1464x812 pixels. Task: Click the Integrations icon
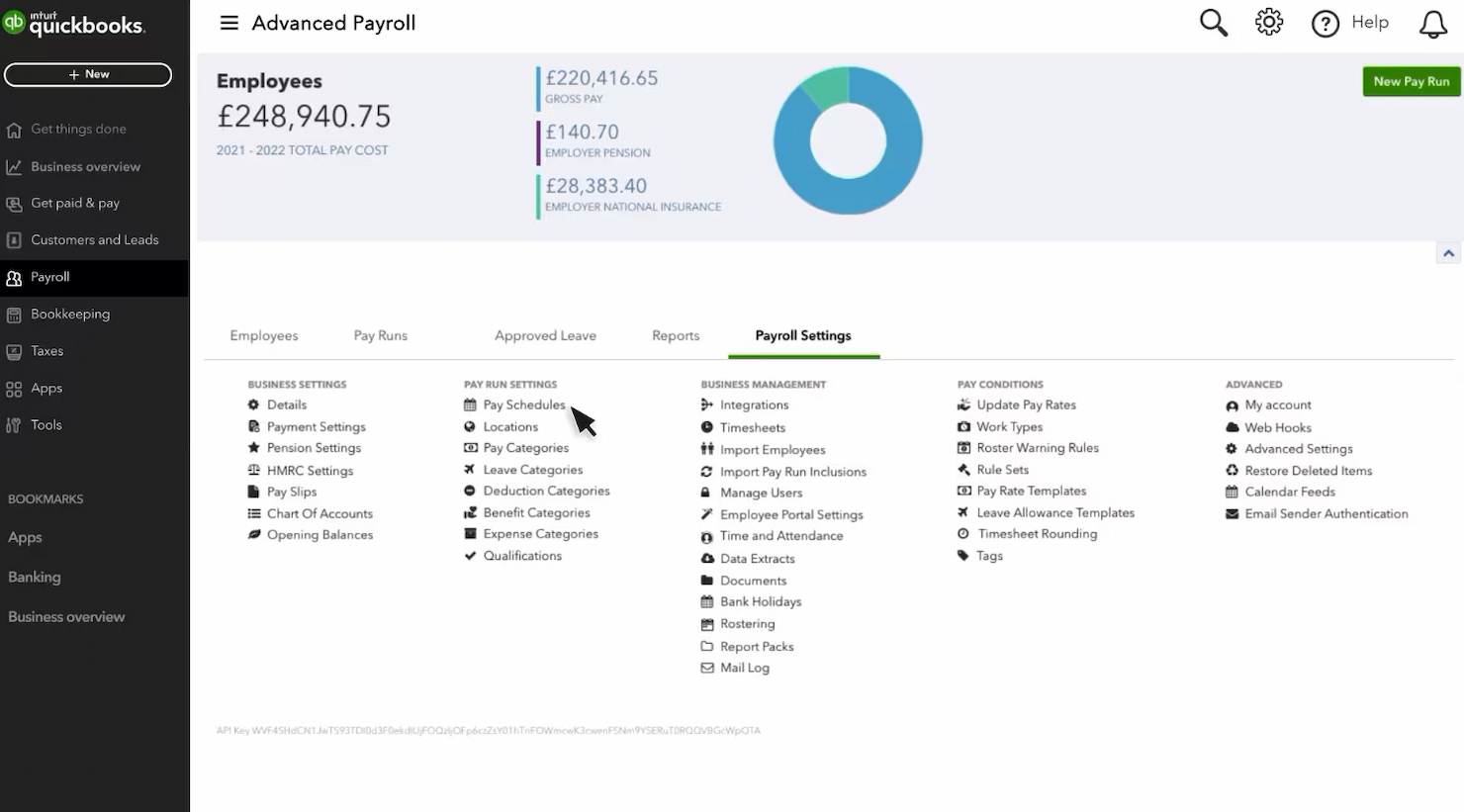pyautogui.click(x=706, y=405)
